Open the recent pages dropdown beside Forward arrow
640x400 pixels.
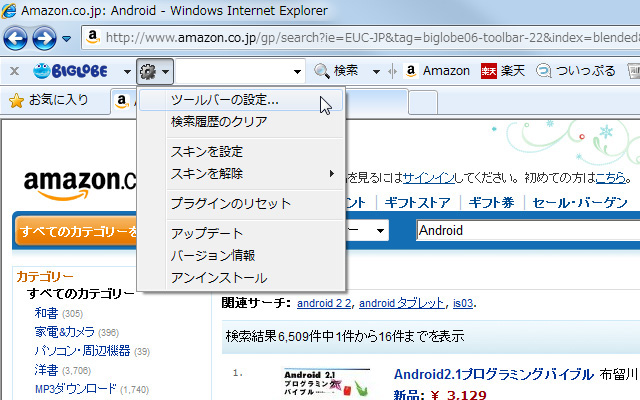pyautogui.click(x=67, y=39)
